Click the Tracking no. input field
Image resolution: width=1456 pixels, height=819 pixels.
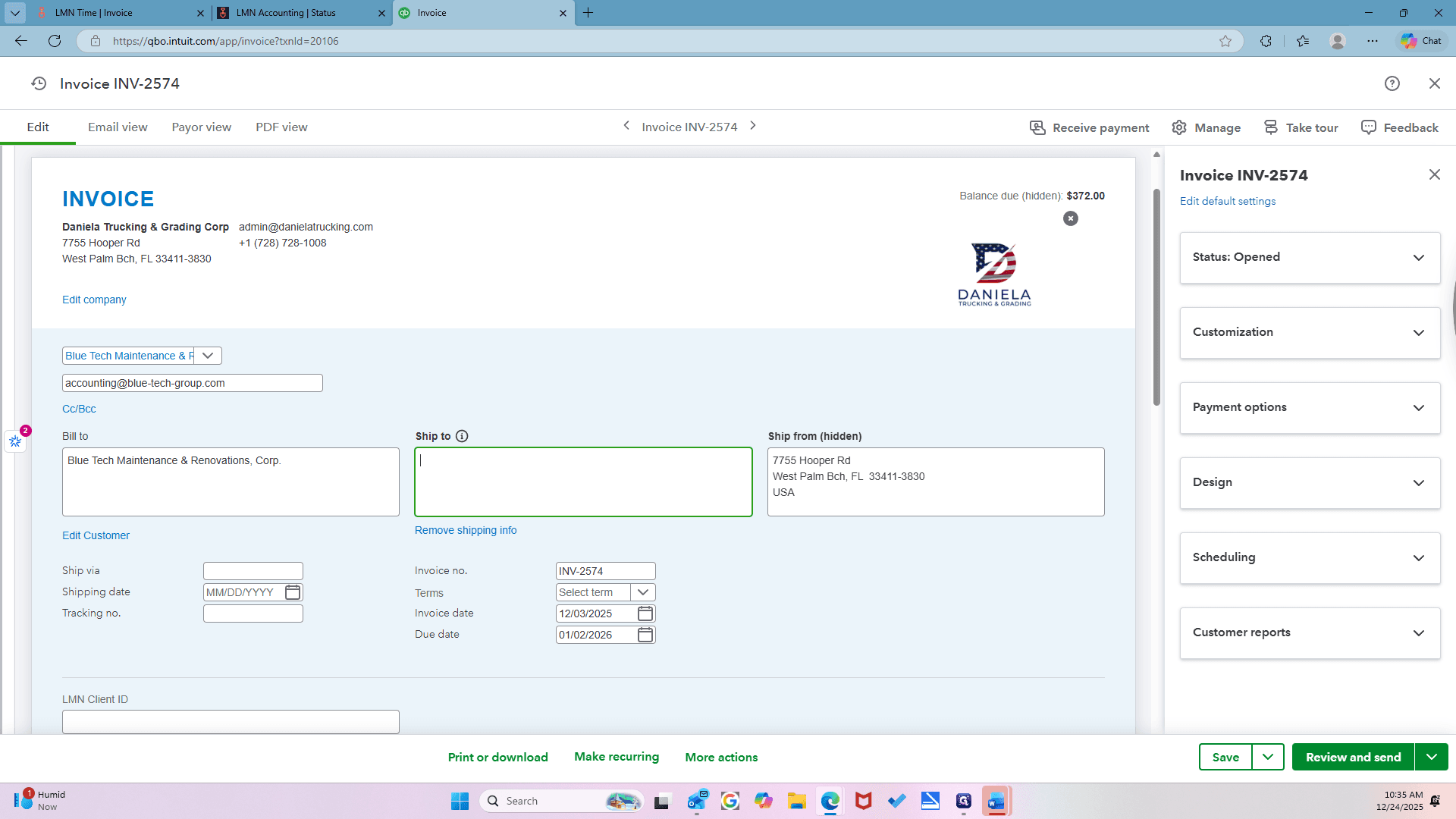pos(253,613)
